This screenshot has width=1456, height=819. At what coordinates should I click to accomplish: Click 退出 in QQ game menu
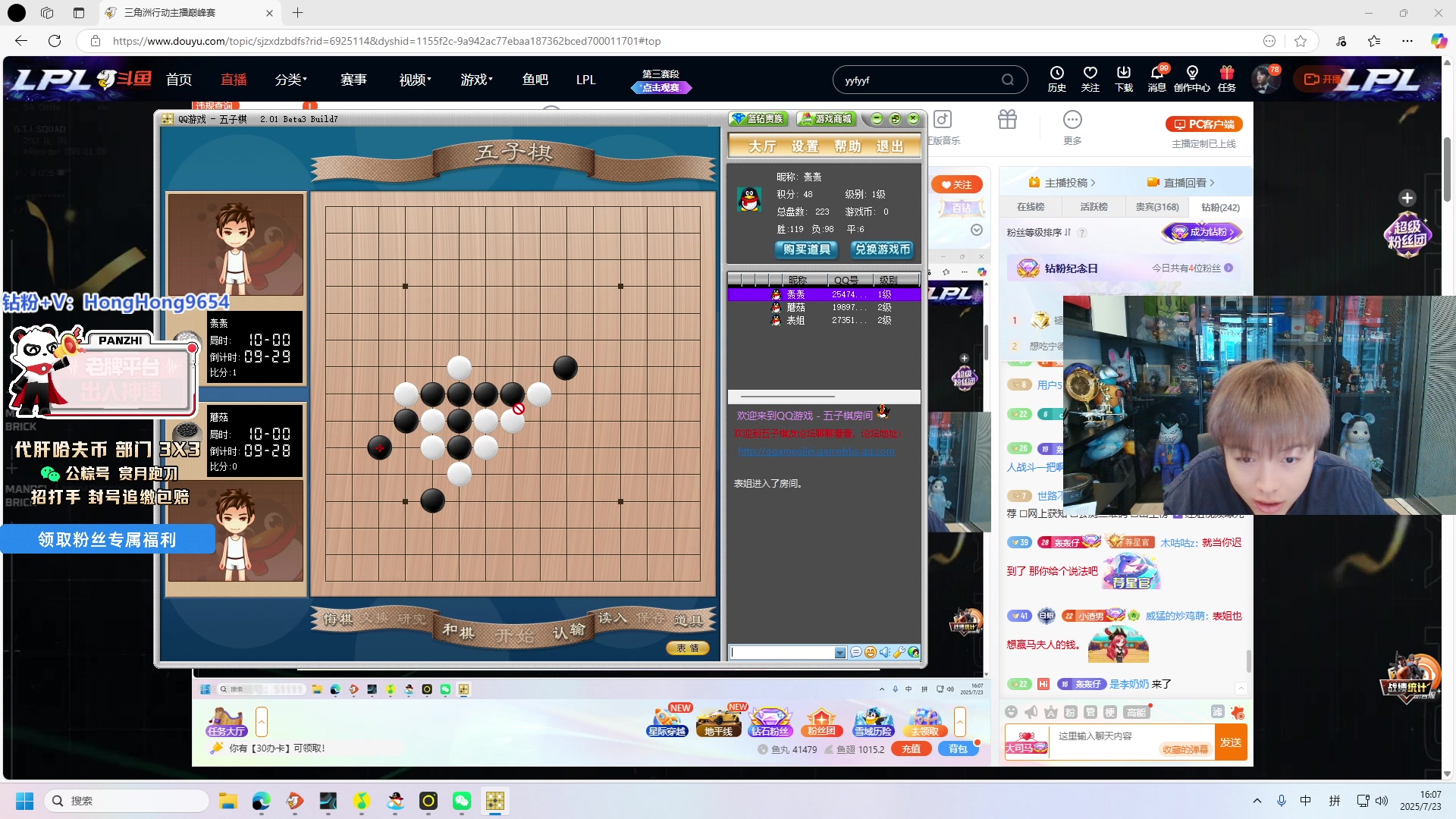(x=890, y=146)
